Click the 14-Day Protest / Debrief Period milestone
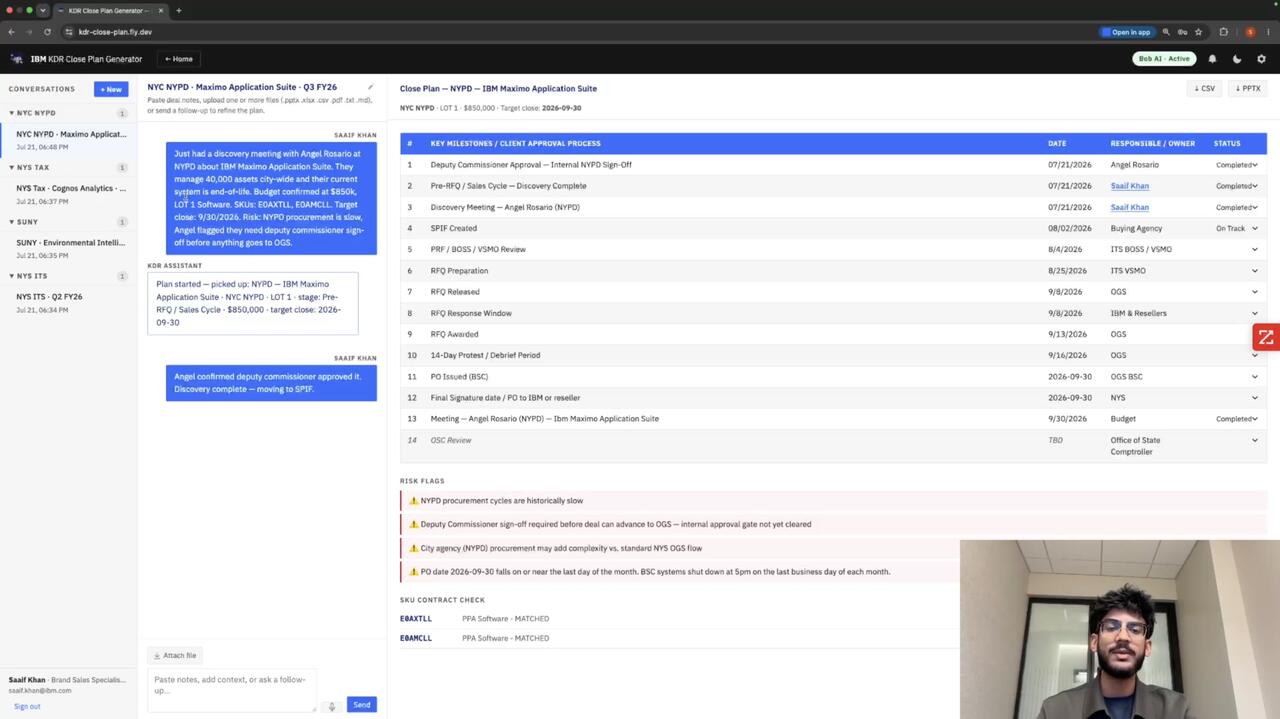The height and width of the screenshot is (719, 1280). [x=485, y=355]
